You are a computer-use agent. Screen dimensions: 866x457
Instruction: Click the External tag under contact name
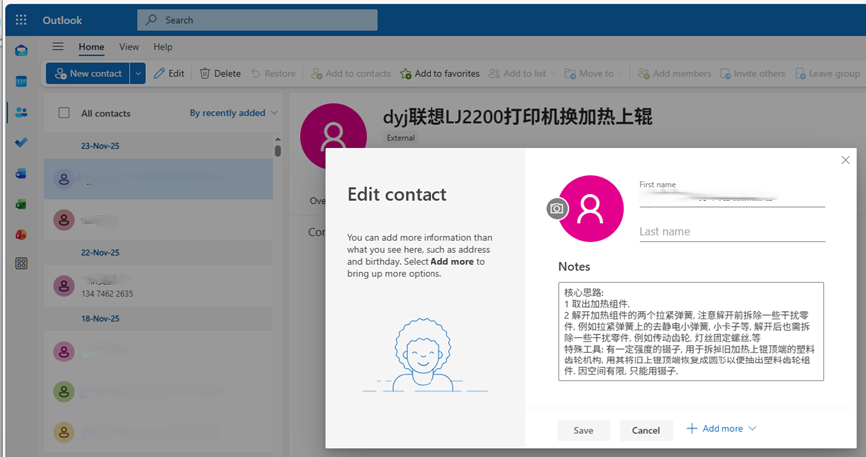(x=400, y=138)
